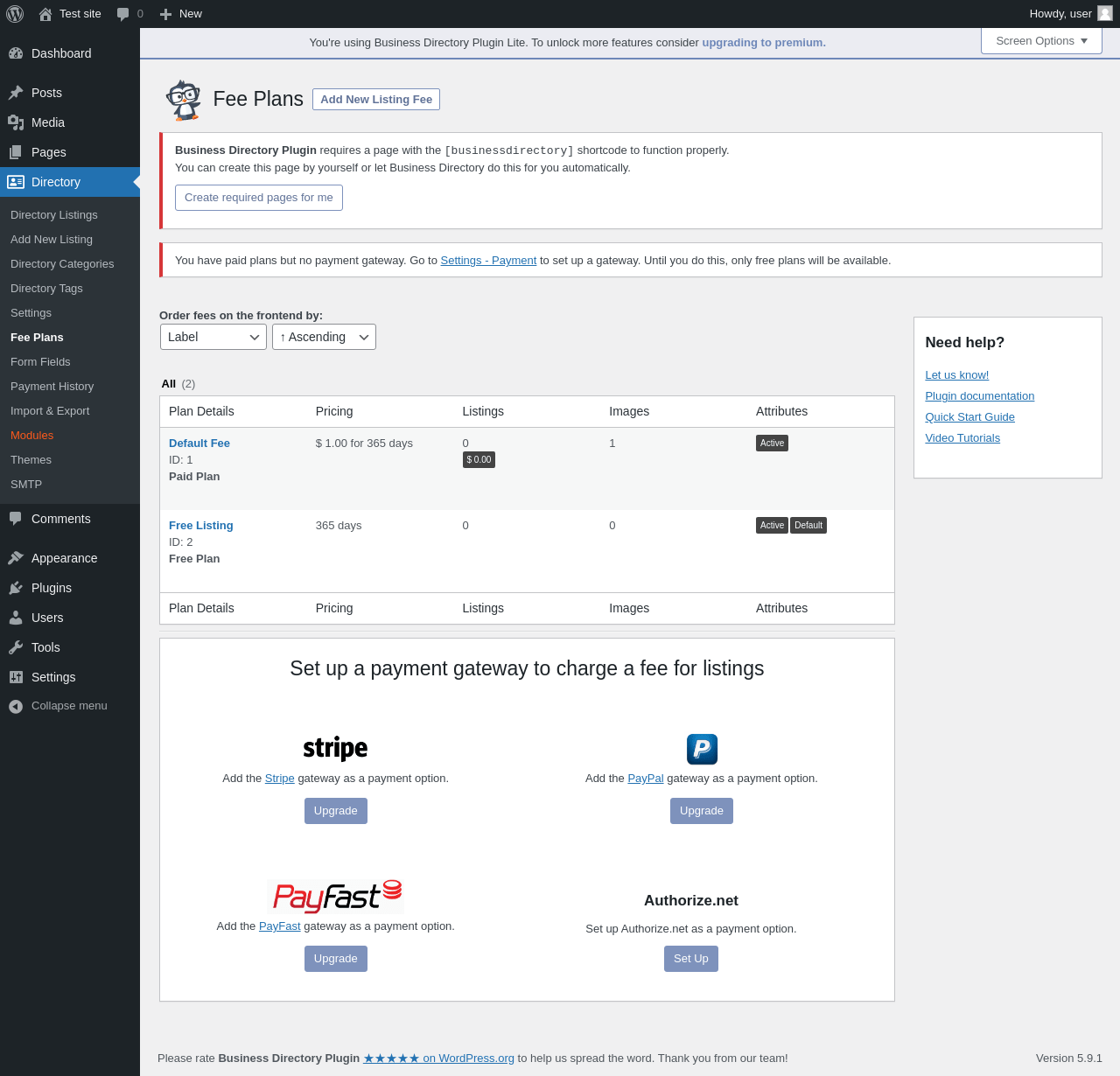This screenshot has height=1076, width=1120.
Task: Go to Directory Tags submenu
Action: [46, 289]
